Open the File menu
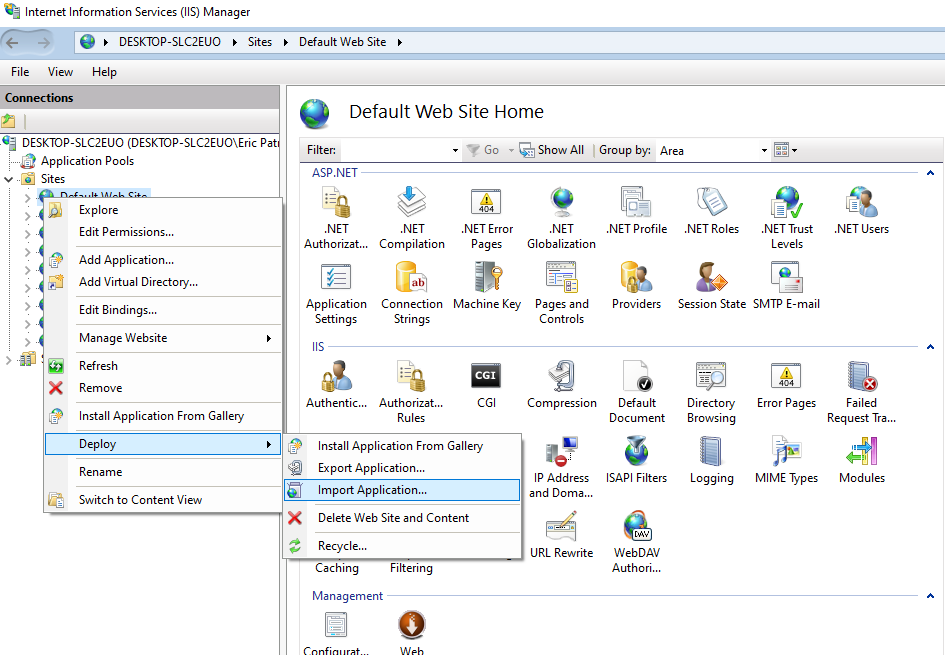Screen dimensions: 945x655 click(20, 72)
